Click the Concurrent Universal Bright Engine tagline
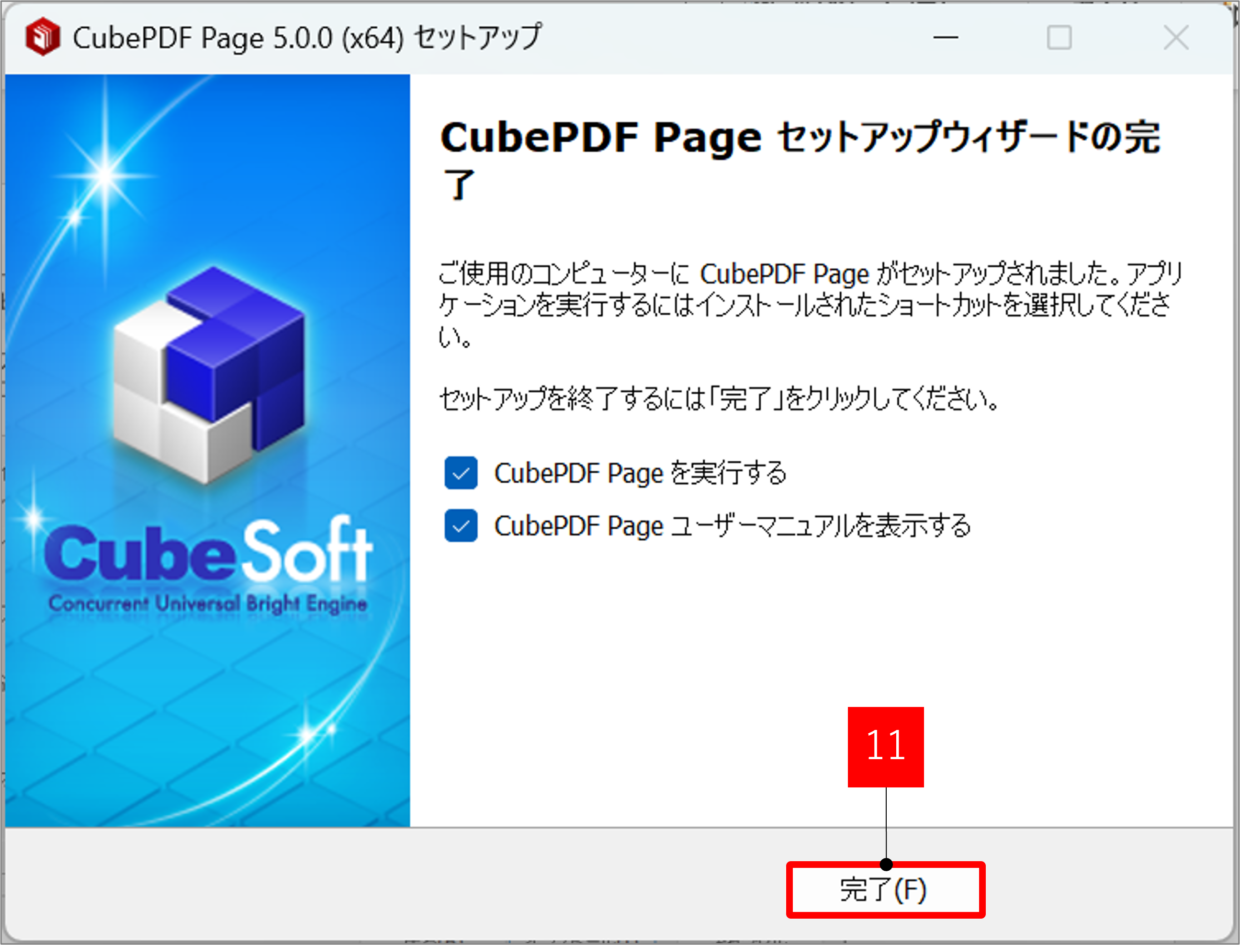Image resolution: width=1240 pixels, height=945 pixels. point(207,604)
